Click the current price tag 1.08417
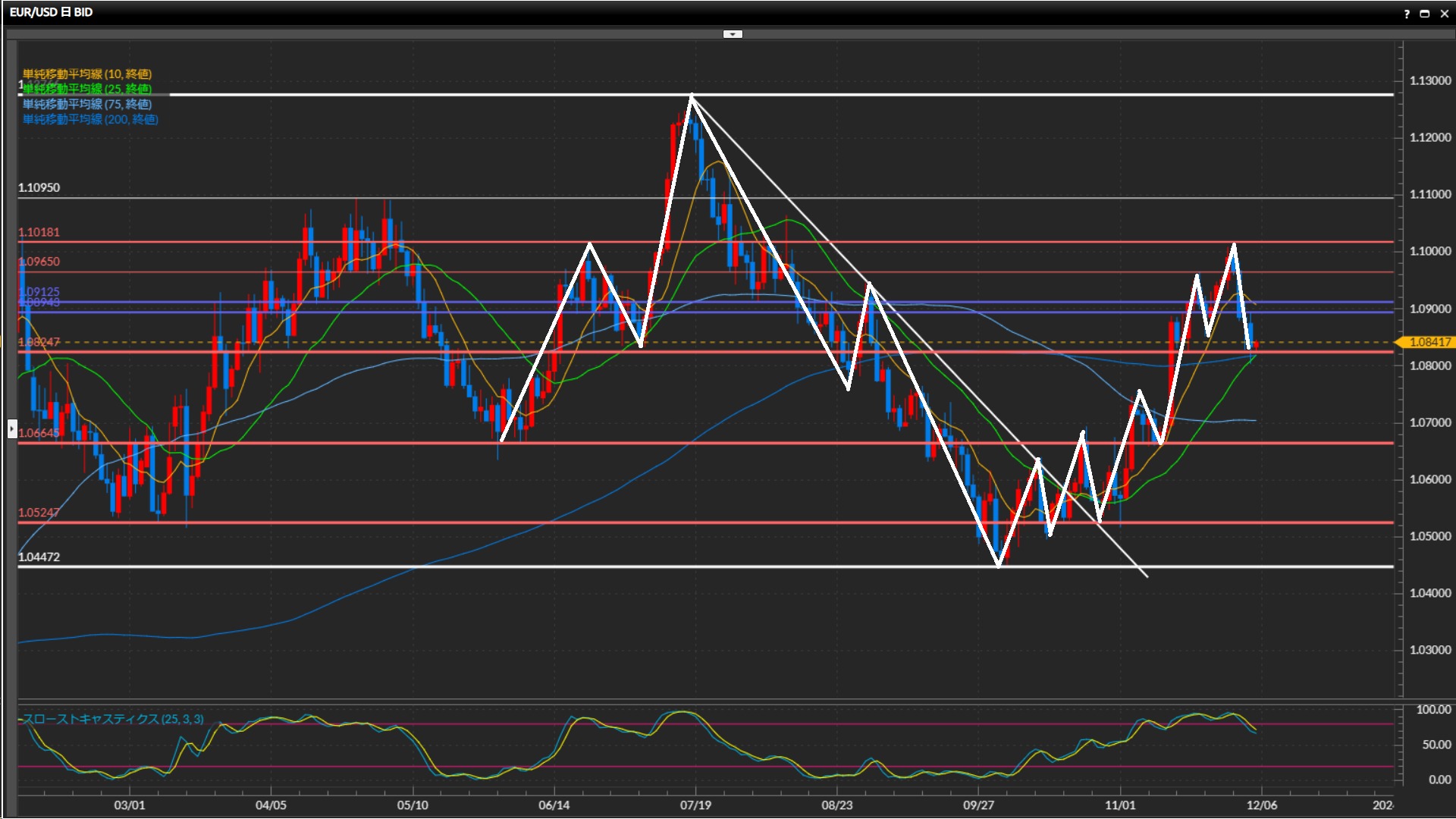1456x819 pixels. point(1429,342)
